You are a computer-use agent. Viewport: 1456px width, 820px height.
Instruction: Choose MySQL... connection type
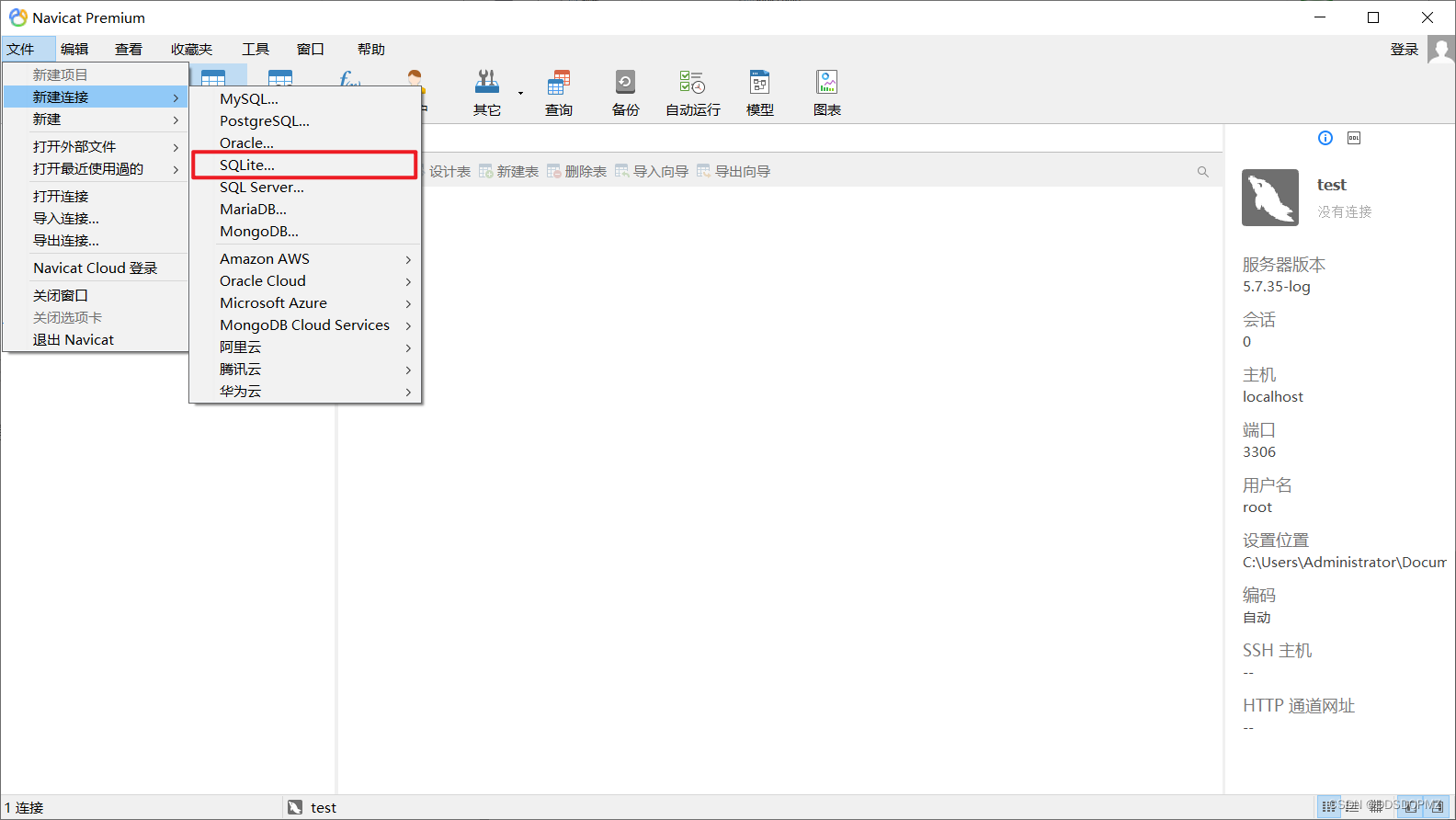[x=305, y=99]
